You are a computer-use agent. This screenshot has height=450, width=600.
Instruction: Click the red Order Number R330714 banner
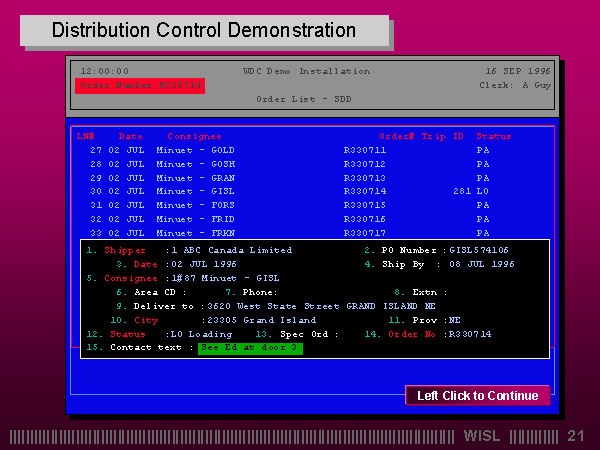[x=140, y=86]
